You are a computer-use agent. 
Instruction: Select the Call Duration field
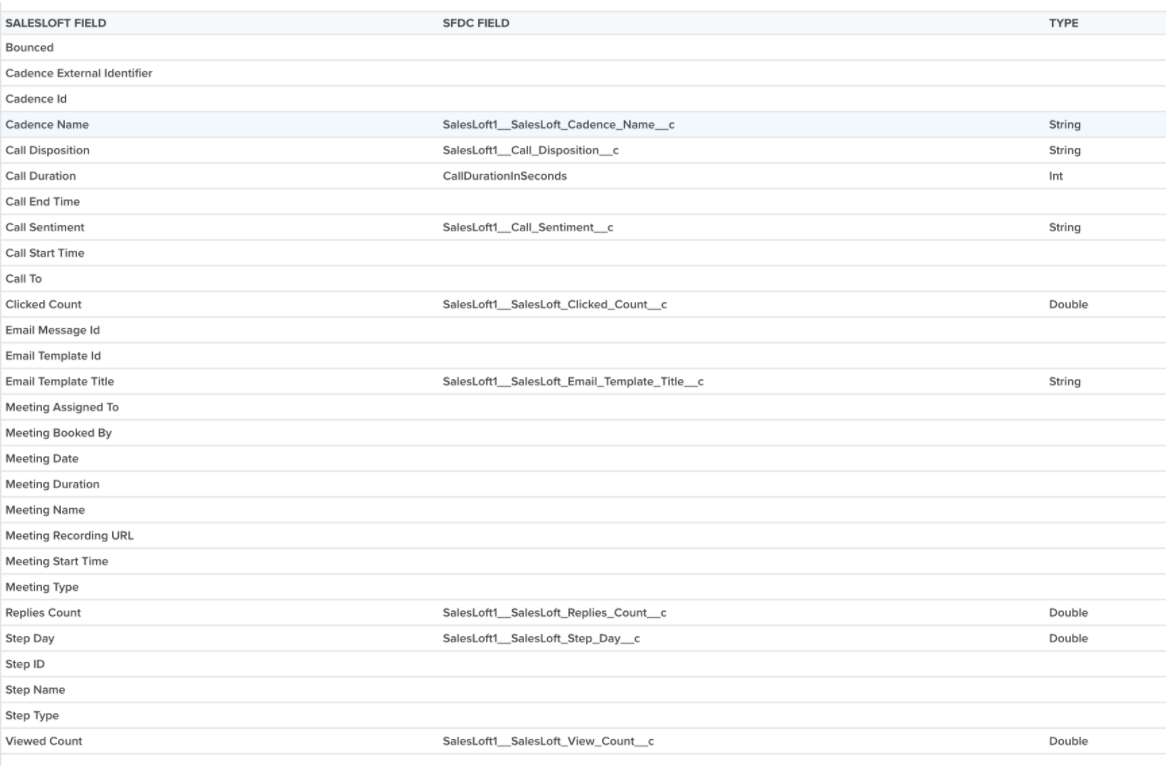41,176
